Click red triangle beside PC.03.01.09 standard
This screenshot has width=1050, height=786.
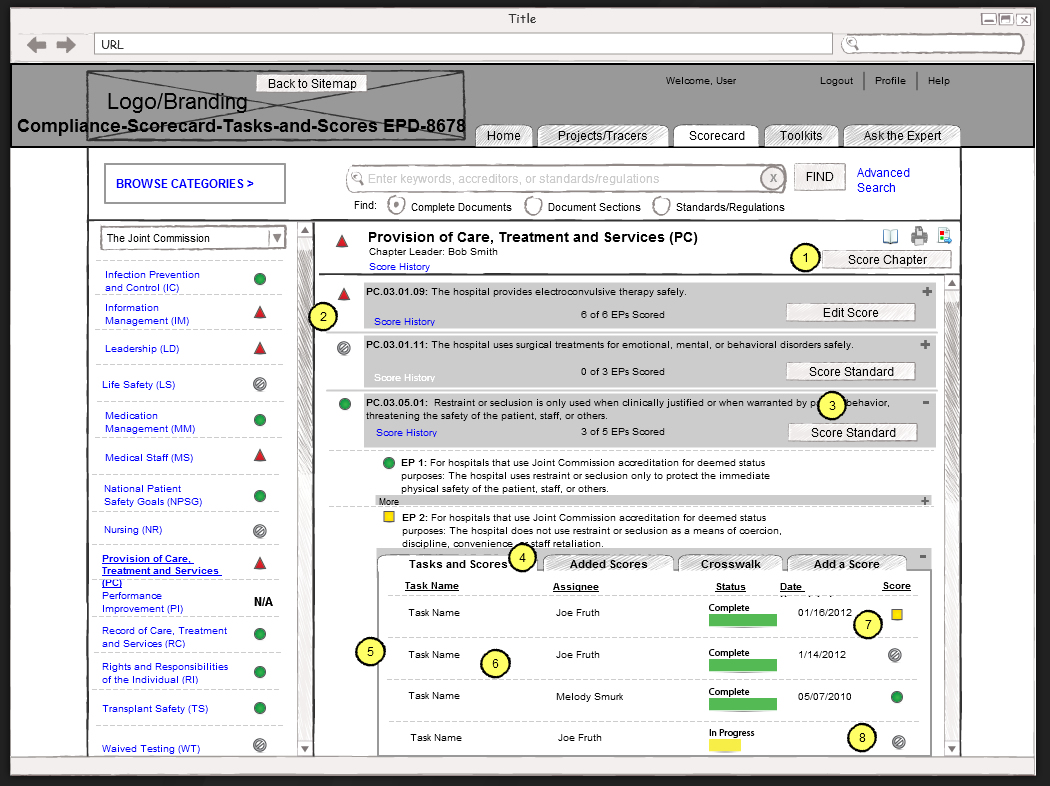click(x=344, y=294)
